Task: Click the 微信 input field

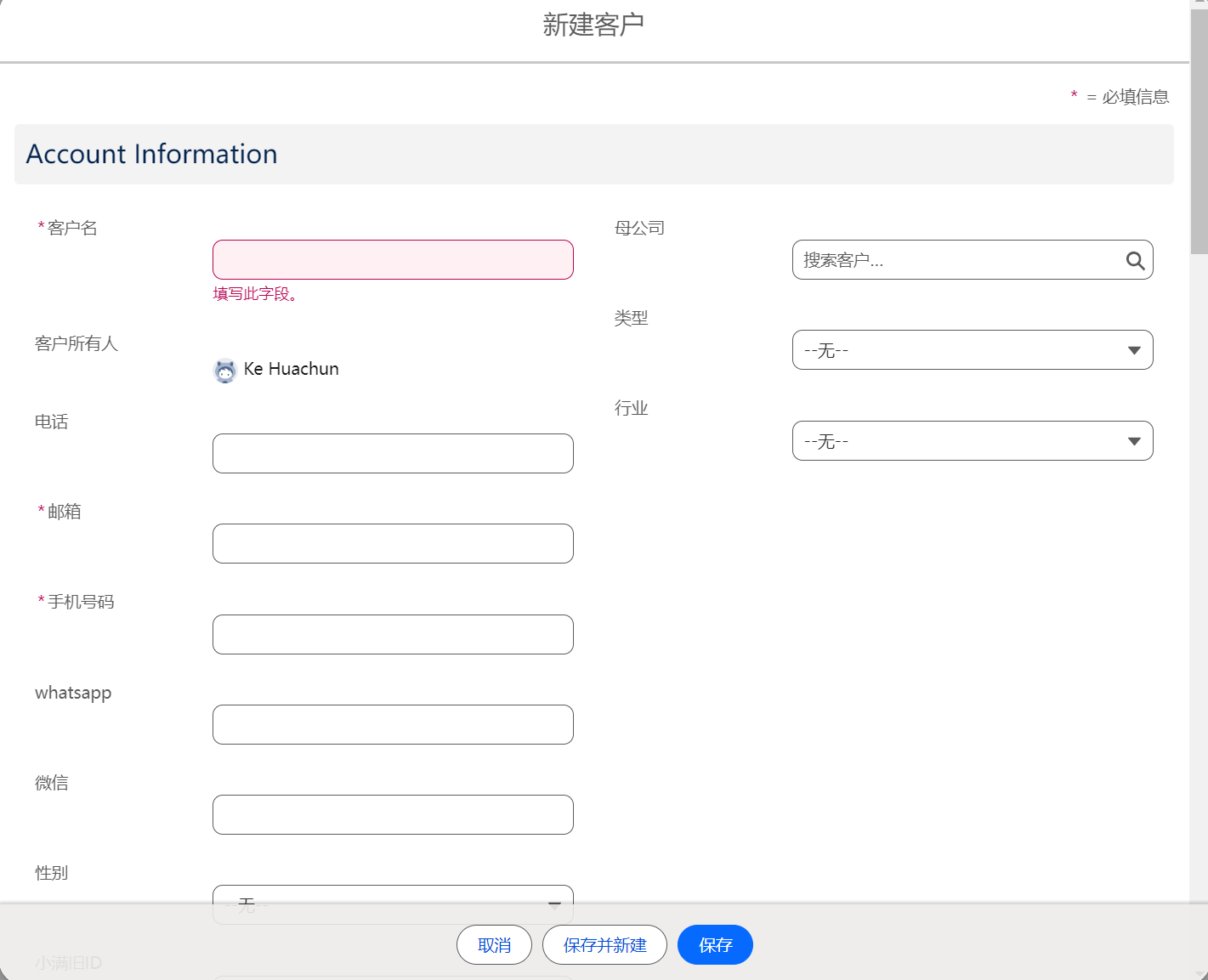Action: [393, 815]
